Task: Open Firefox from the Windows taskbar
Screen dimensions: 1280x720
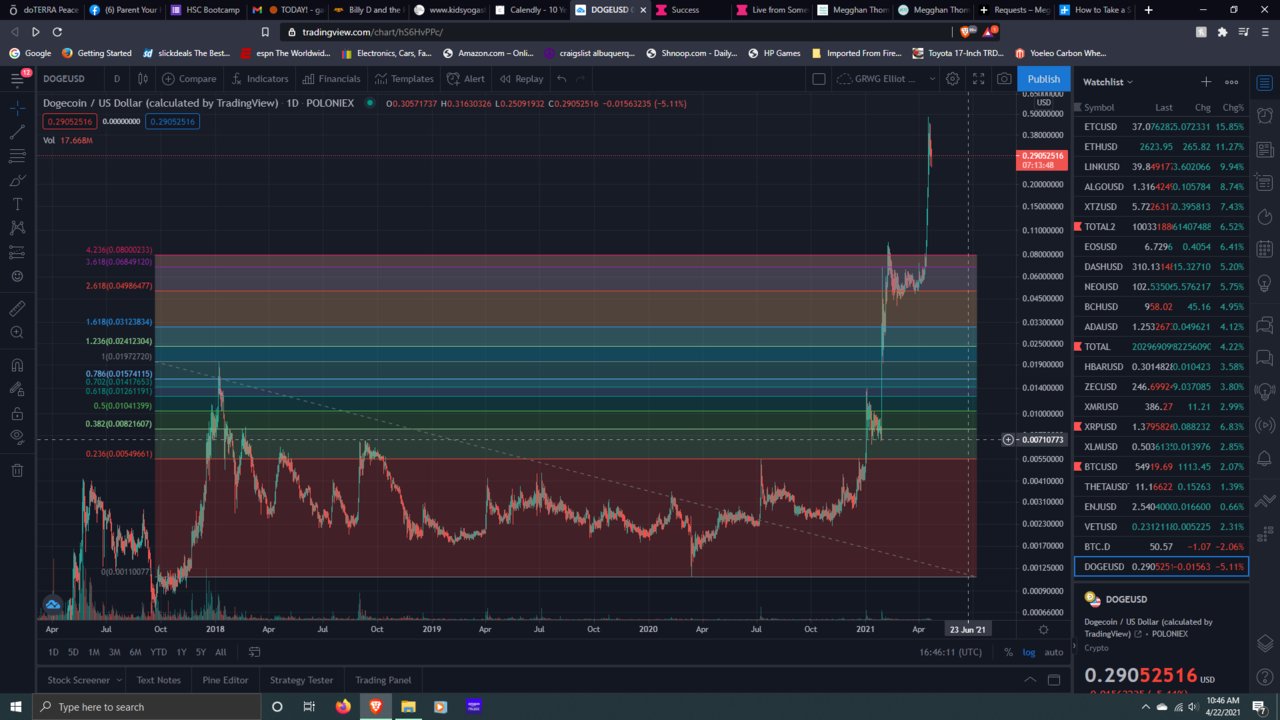Action: click(x=343, y=706)
